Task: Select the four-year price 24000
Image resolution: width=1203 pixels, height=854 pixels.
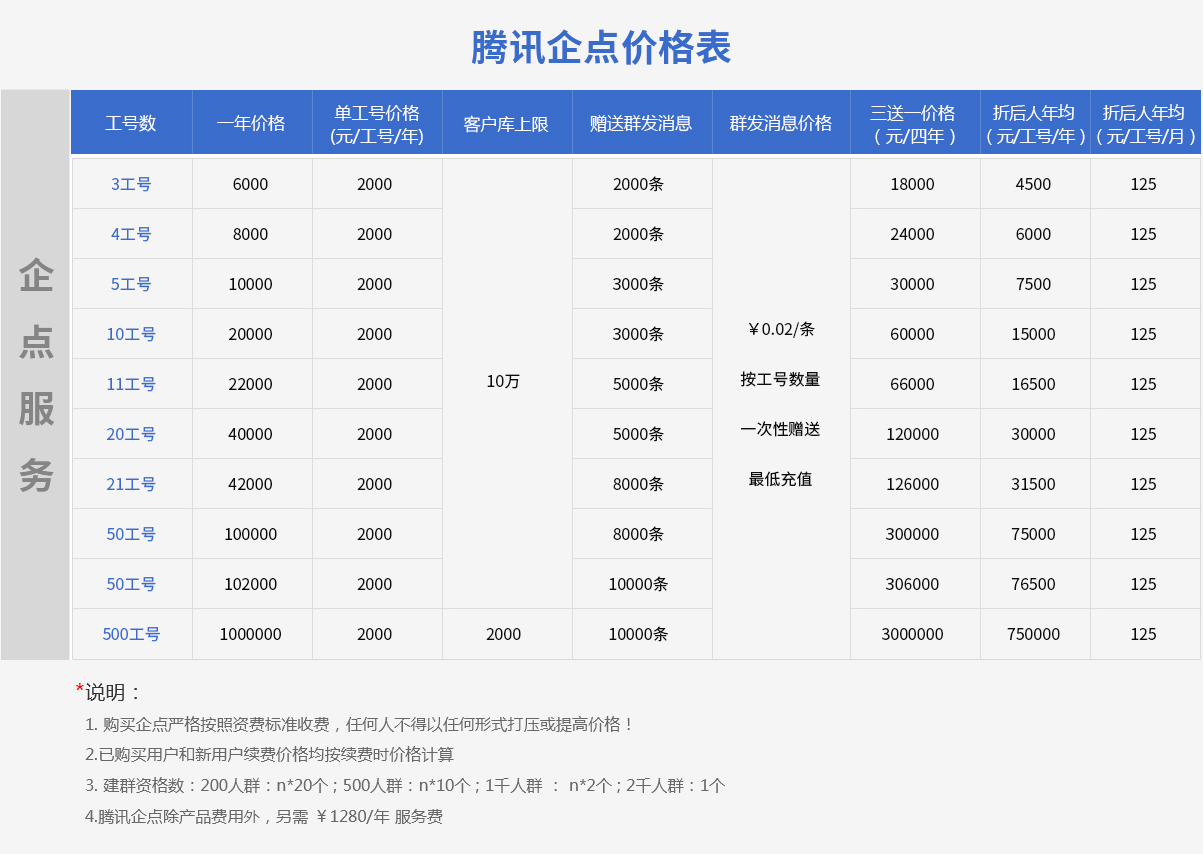Action: click(x=912, y=234)
